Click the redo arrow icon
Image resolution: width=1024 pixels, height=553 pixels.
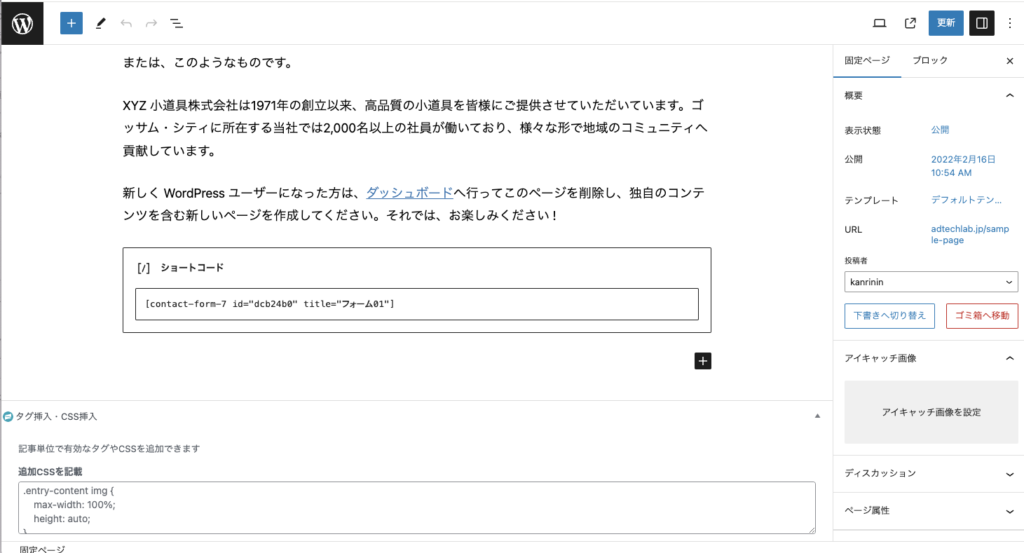click(x=151, y=22)
